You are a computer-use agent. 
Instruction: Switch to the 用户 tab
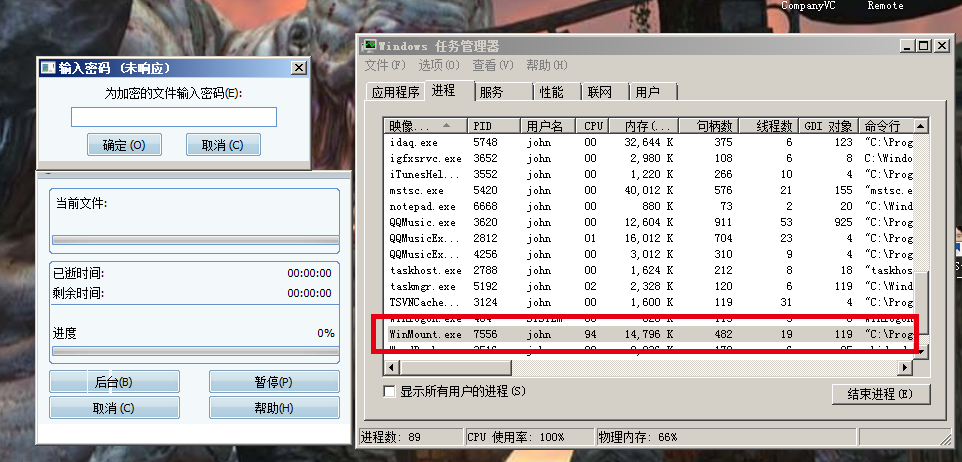(x=653, y=92)
